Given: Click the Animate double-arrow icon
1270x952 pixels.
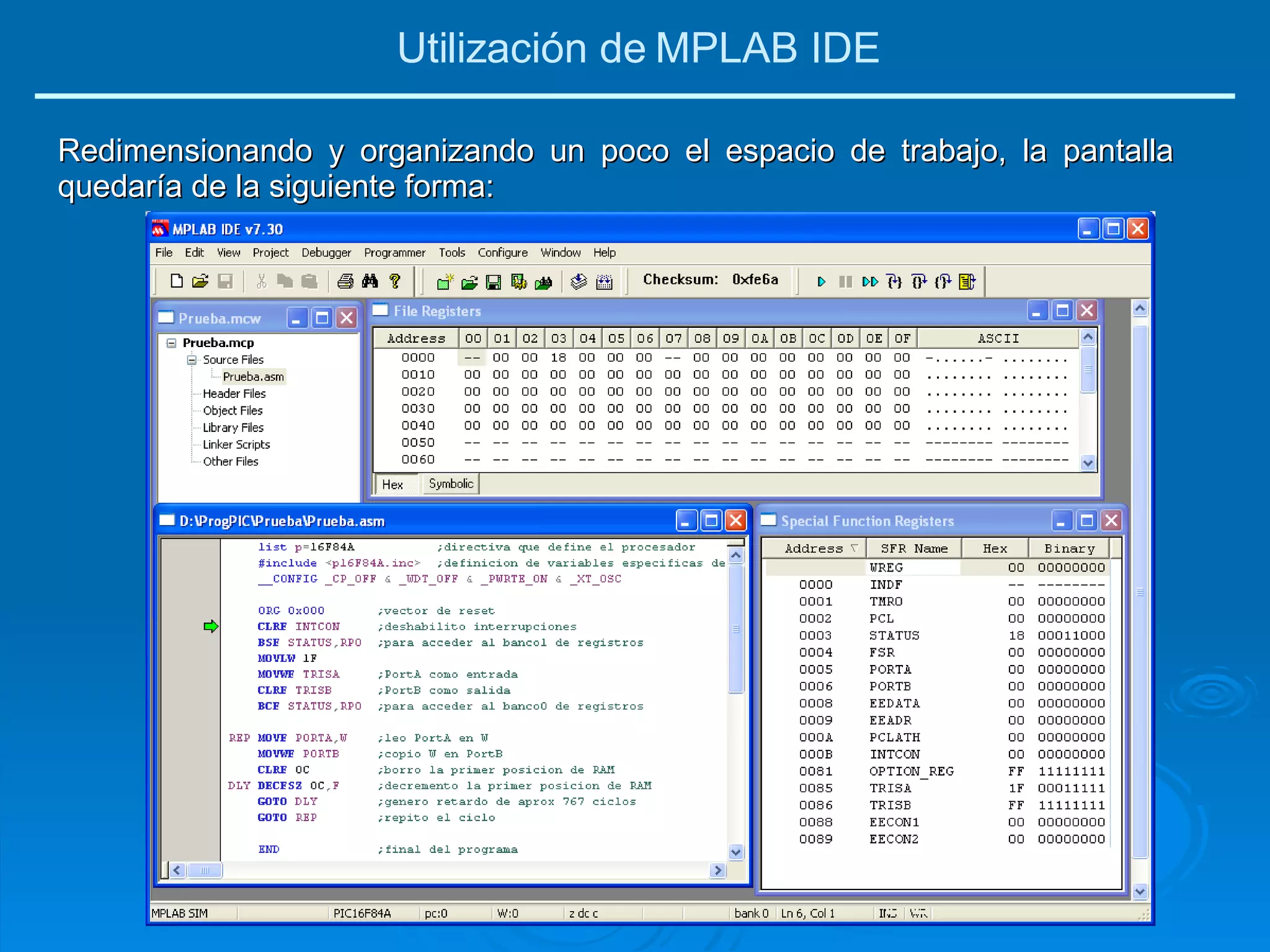Looking at the screenshot, I should 870,282.
